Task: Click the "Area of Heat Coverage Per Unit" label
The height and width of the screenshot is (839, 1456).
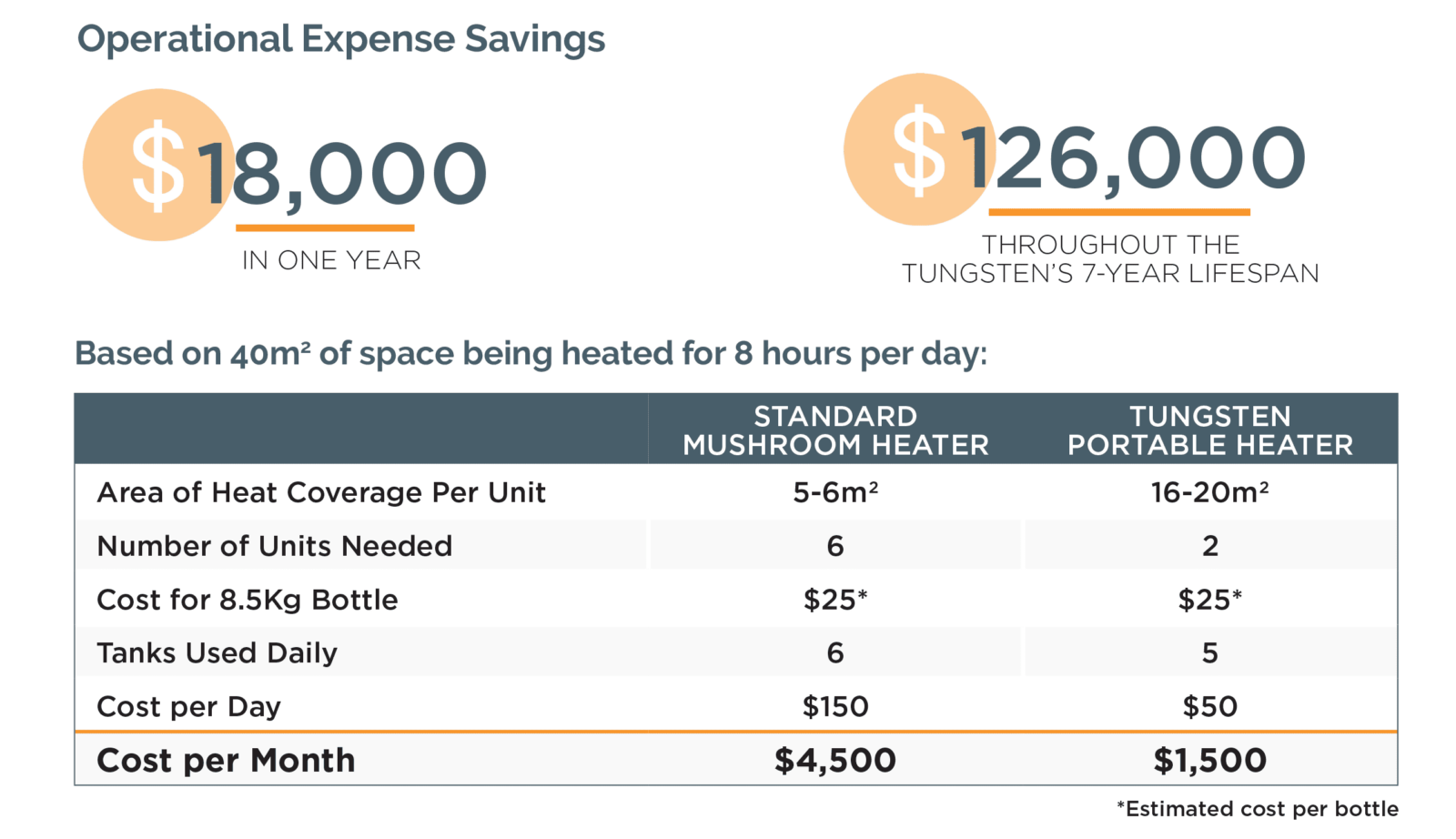Action: click(321, 492)
